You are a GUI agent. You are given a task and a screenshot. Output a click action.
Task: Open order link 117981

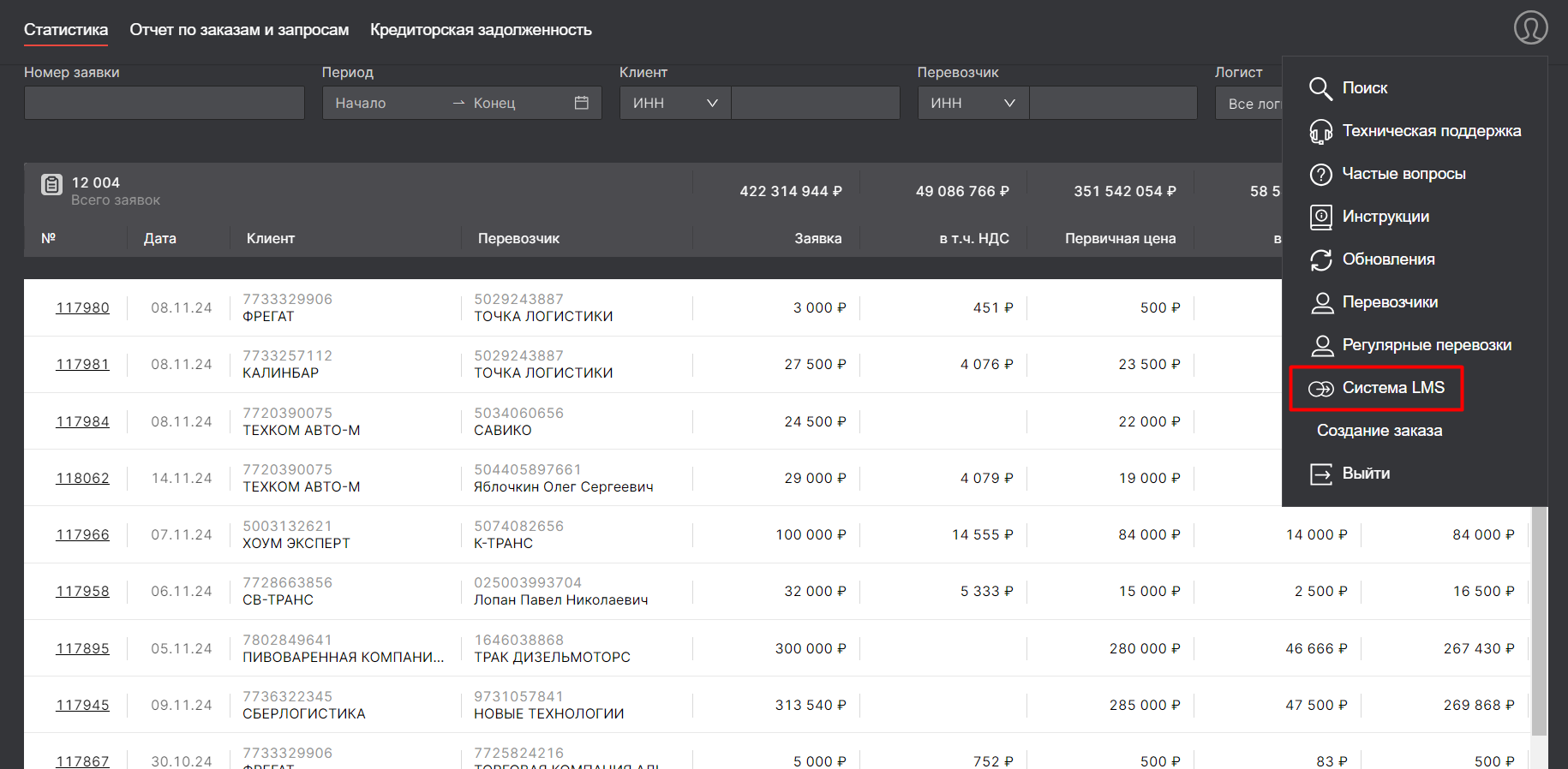pyautogui.click(x=82, y=364)
